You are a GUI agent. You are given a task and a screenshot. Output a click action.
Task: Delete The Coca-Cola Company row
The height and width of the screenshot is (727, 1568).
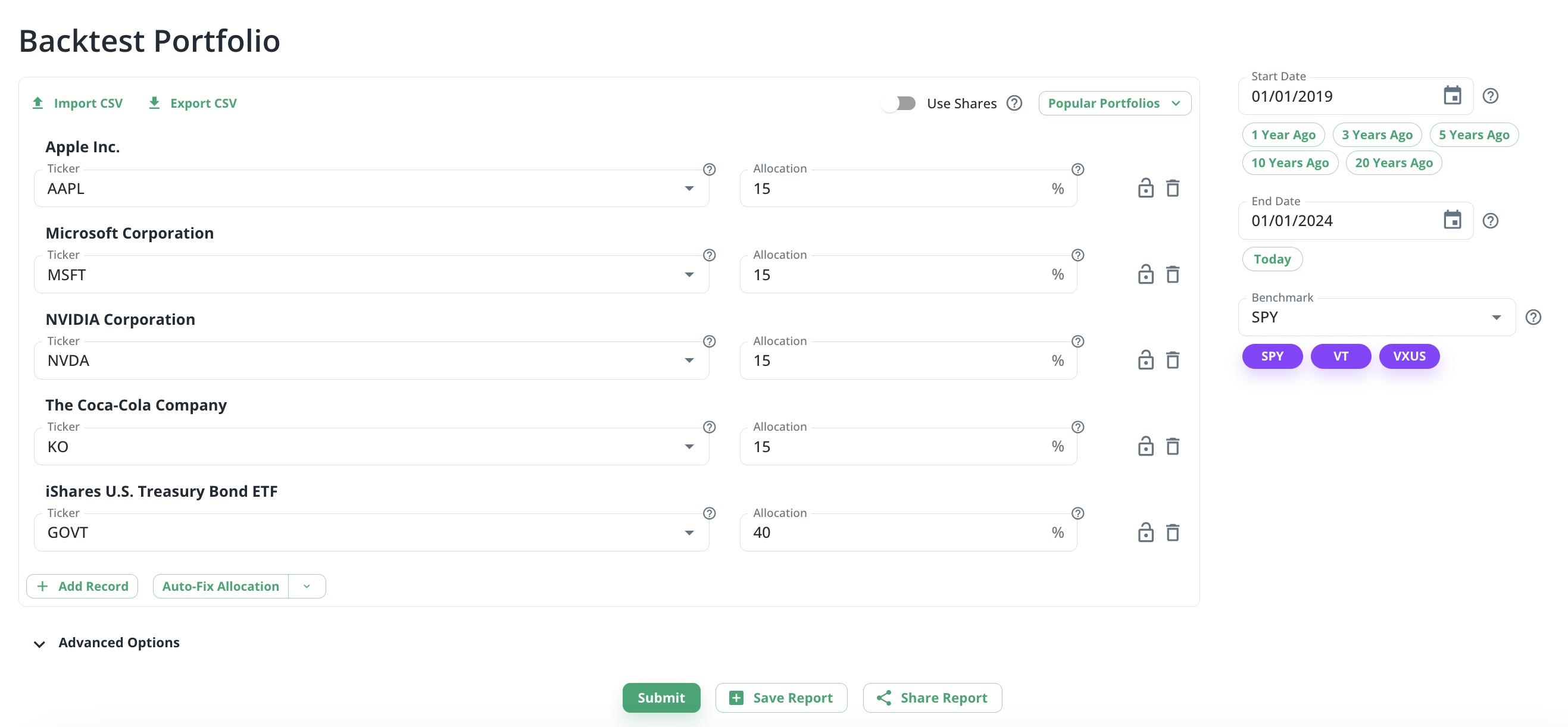coord(1173,447)
